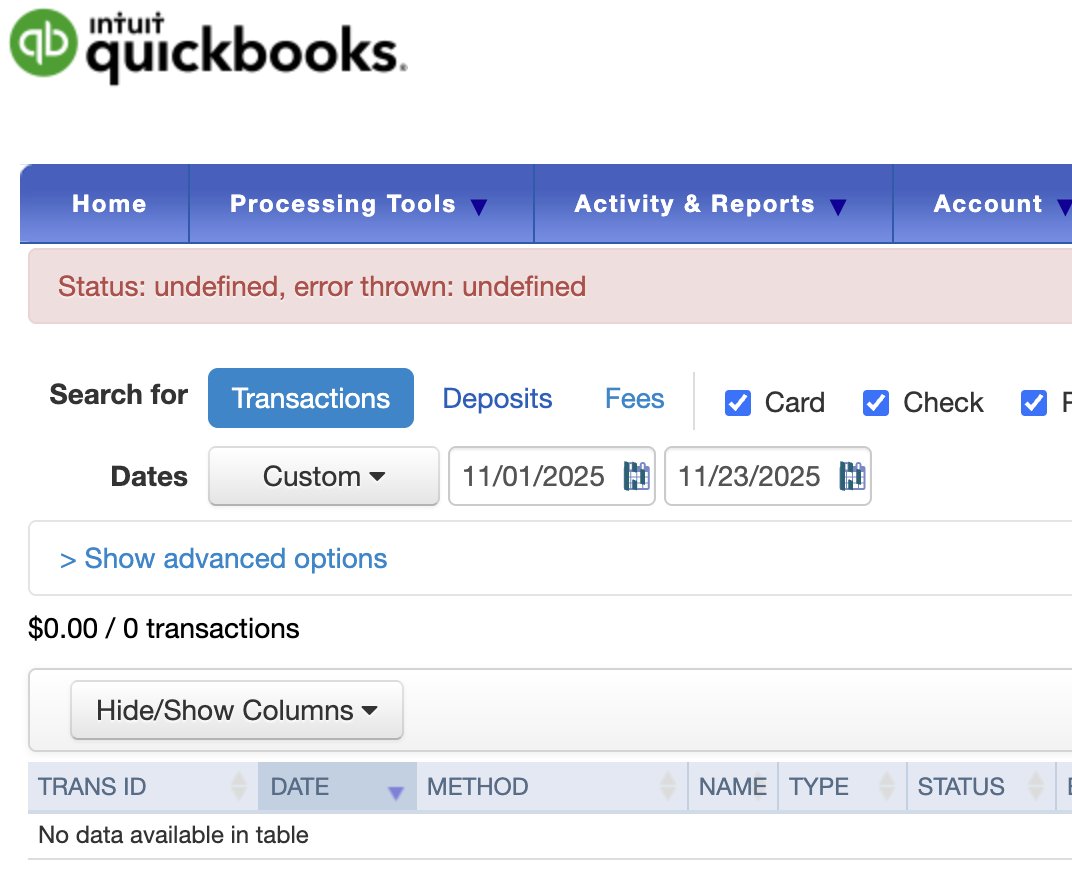Click the start date field 11/01/2025
This screenshot has width=1072, height=870.
(552, 476)
